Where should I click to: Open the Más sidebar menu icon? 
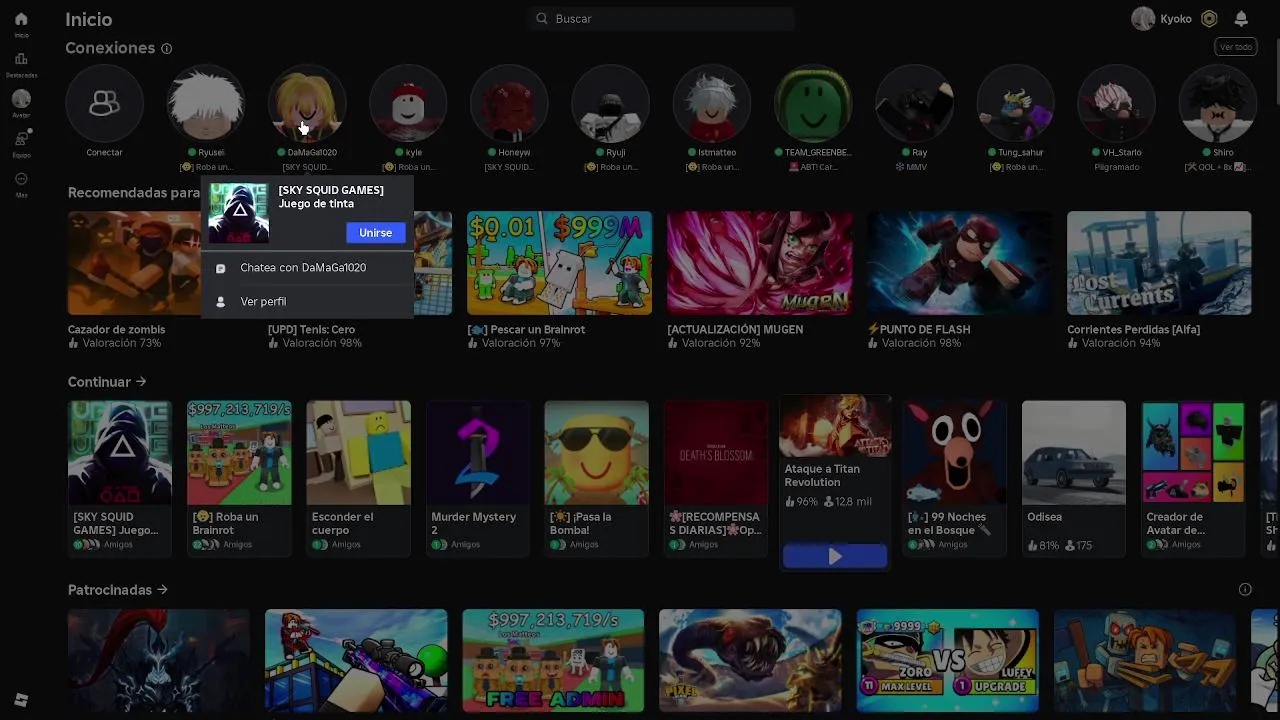click(21, 179)
